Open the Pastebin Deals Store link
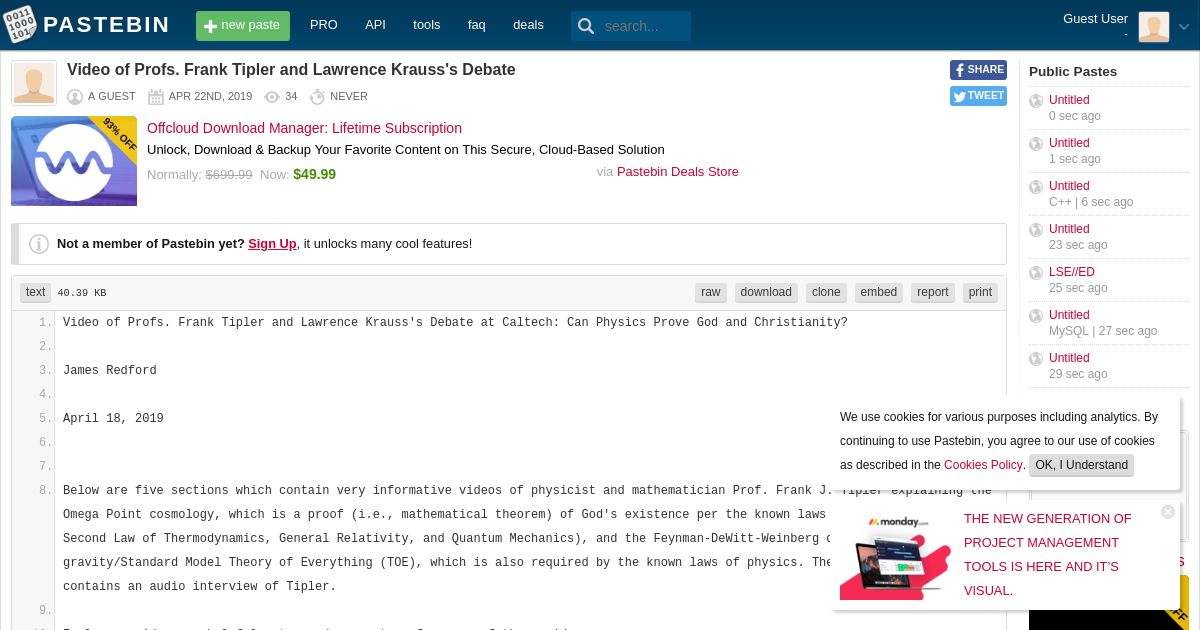 (678, 172)
